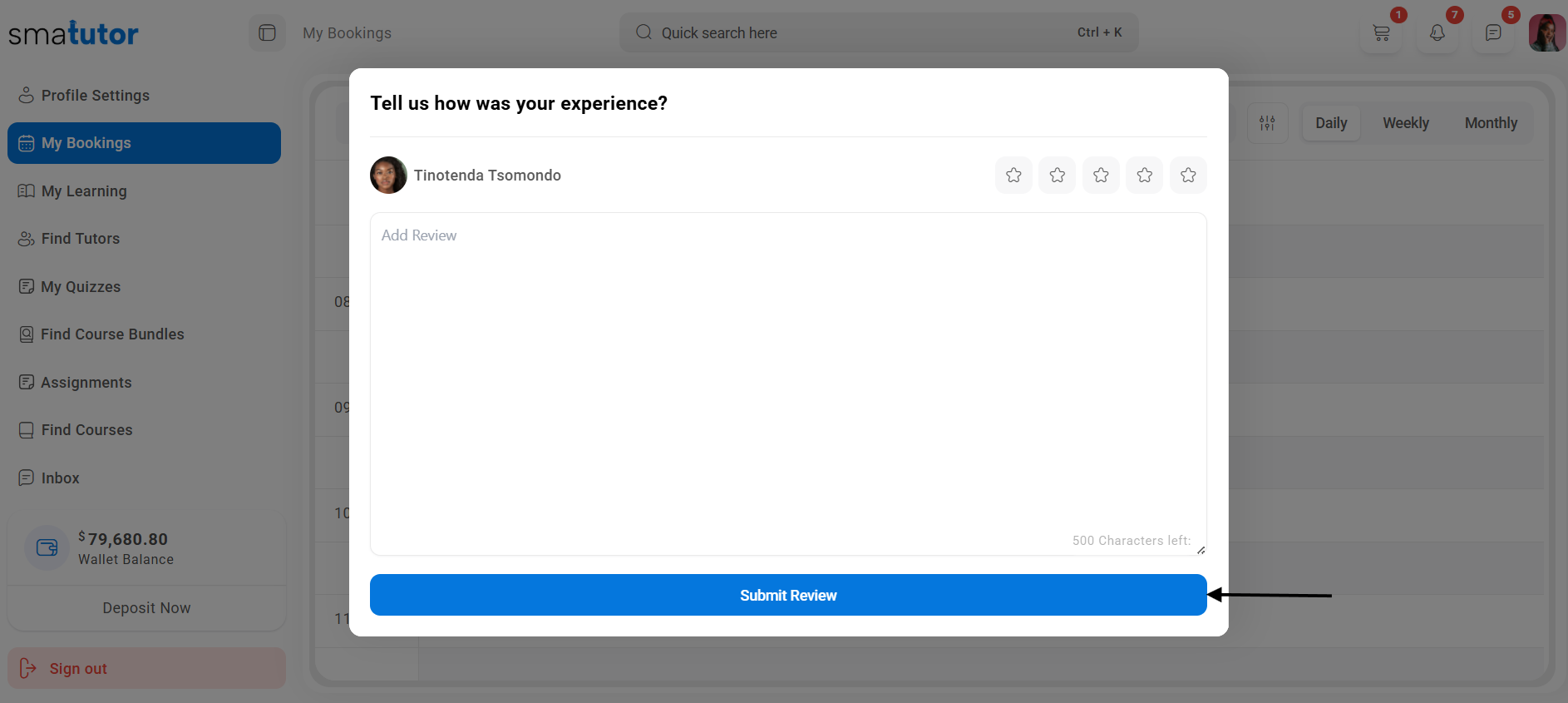Open Profile Settings in sidebar
1568x703 pixels.
pos(95,96)
